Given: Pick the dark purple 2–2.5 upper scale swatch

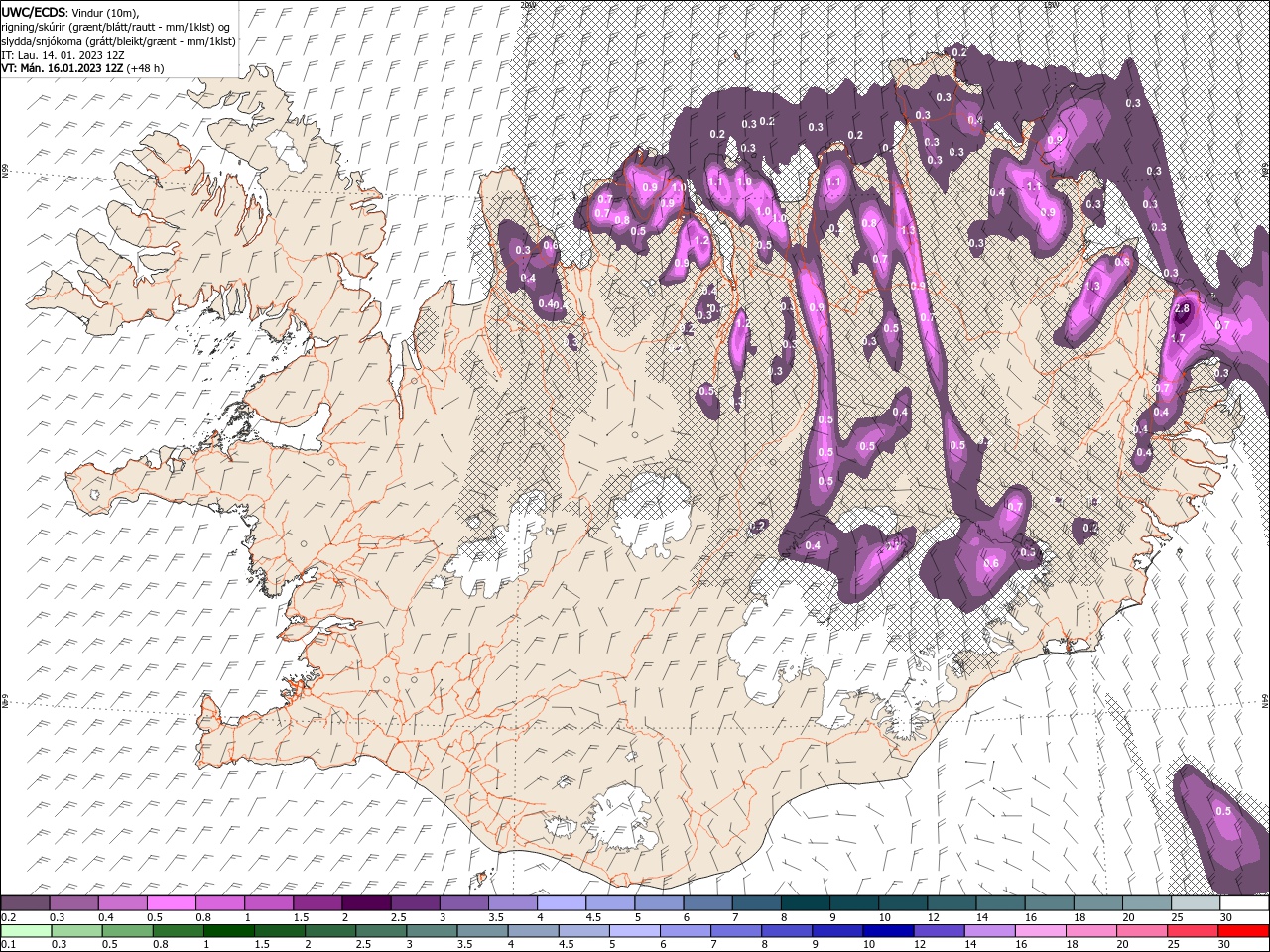Looking at the screenshot, I should pyautogui.click(x=366, y=902).
